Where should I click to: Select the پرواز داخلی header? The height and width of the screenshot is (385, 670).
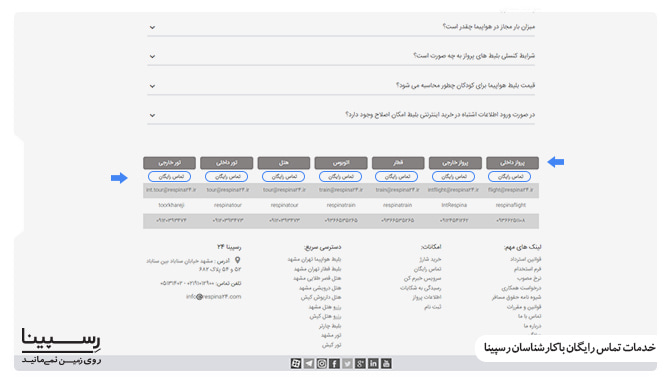coord(512,163)
